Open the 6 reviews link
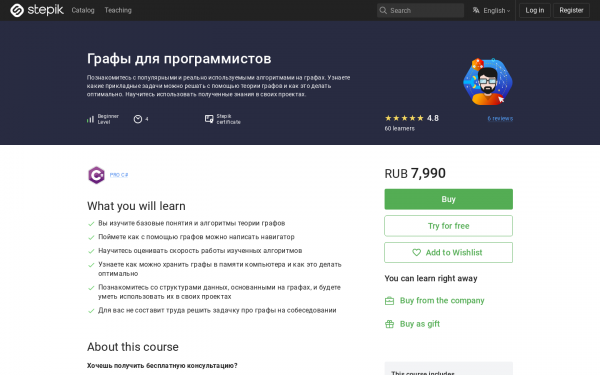600x375 pixels. pyautogui.click(x=500, y=119)
